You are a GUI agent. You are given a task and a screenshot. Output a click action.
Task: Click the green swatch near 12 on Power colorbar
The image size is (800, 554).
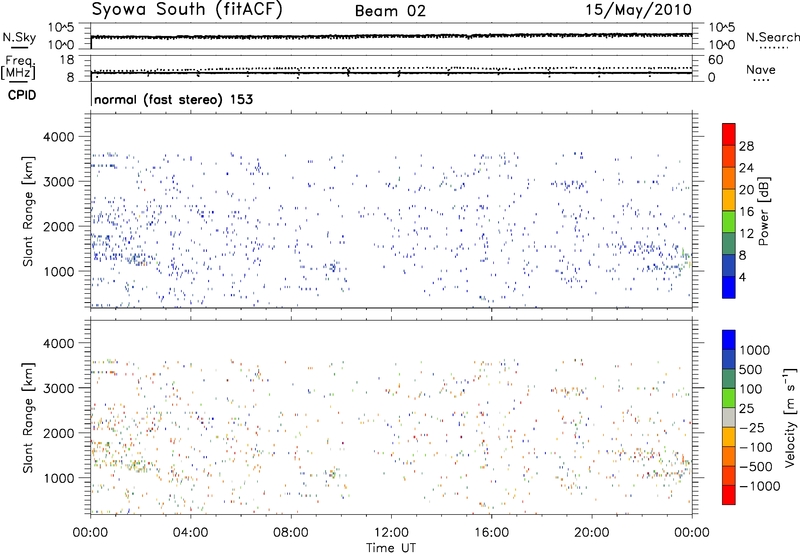click(729, 221)
